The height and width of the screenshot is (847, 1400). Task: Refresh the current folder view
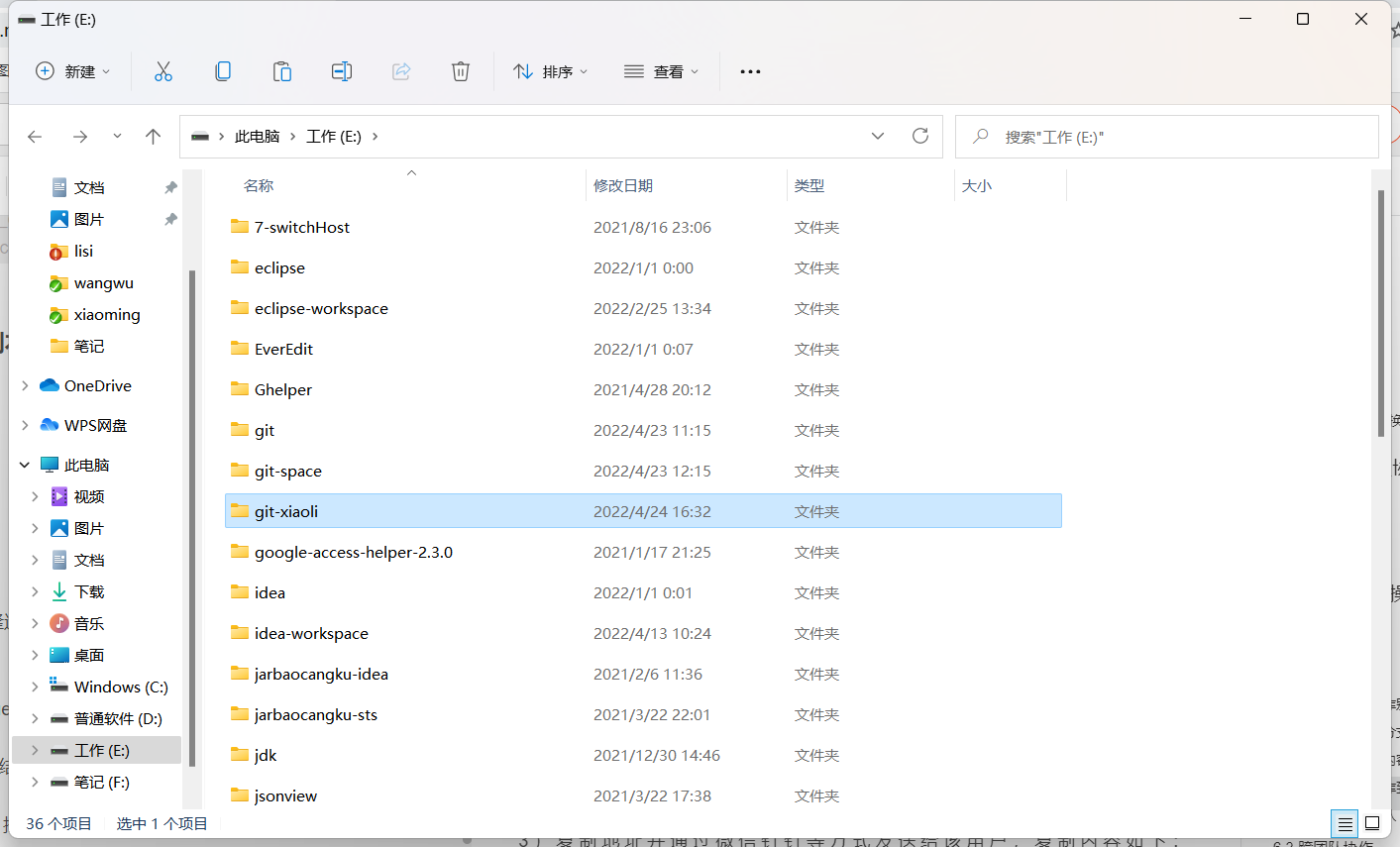pyautogui.click(x=920, y=136)
